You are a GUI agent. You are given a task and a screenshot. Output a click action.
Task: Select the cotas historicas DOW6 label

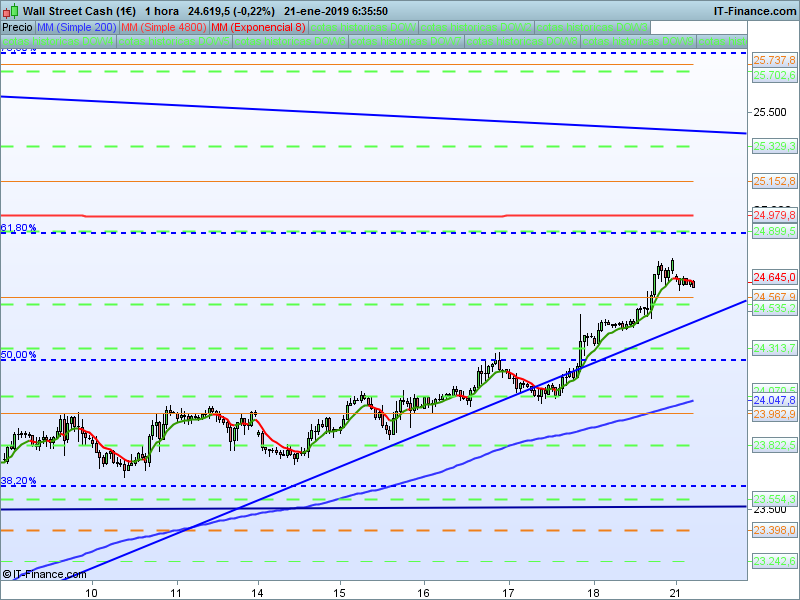[290, 41]
